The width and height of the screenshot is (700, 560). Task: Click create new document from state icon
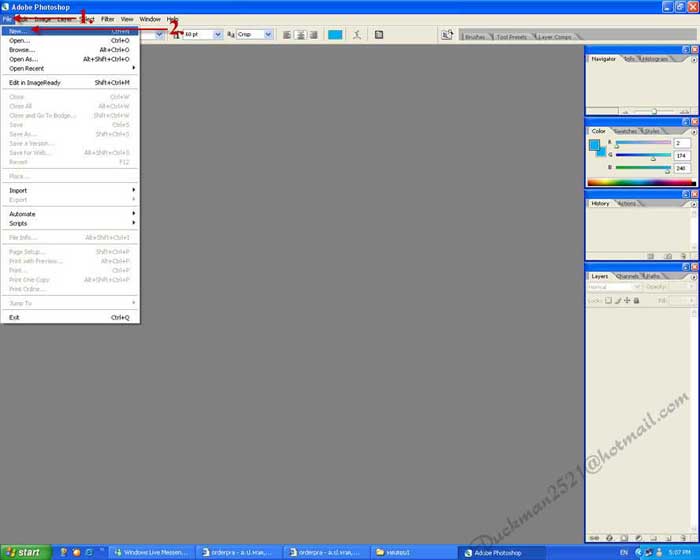pos(651,256)
